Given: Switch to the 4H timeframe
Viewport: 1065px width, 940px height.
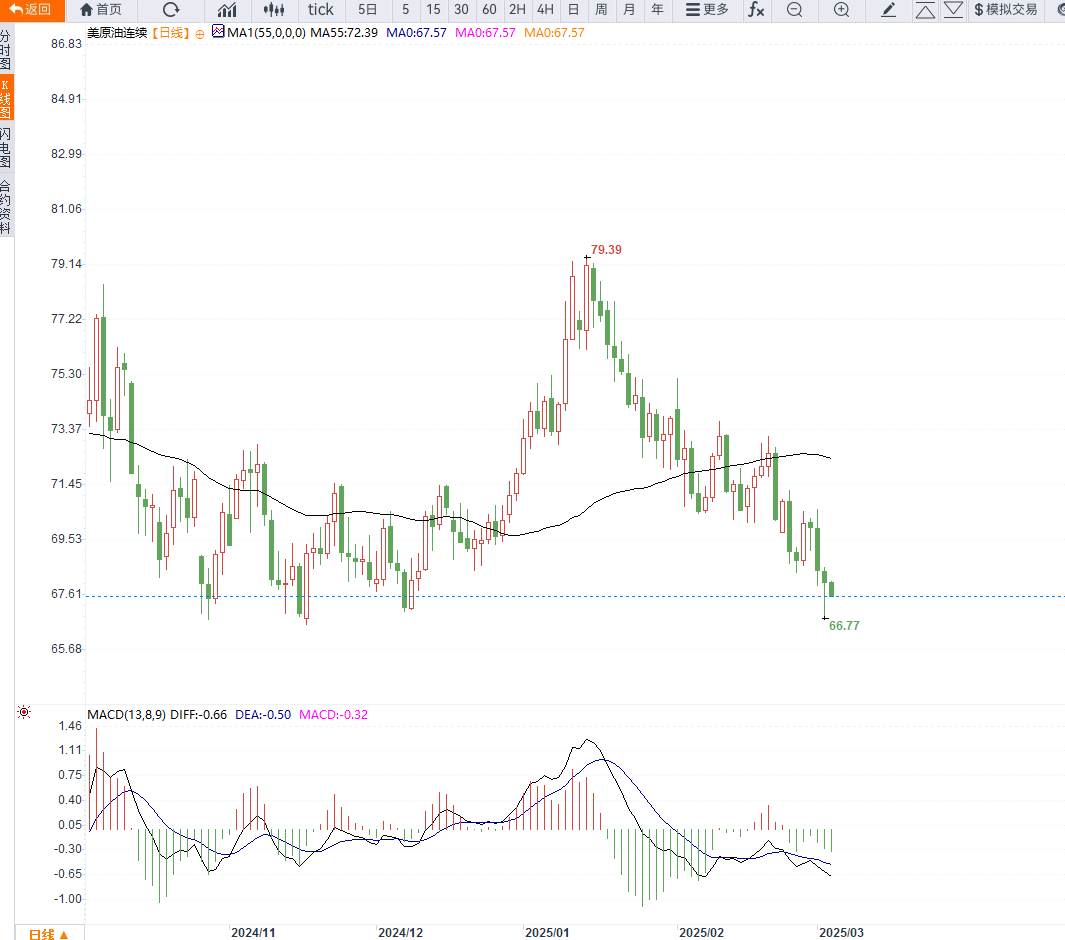Looking at the screenshot, I should [545, 10].
